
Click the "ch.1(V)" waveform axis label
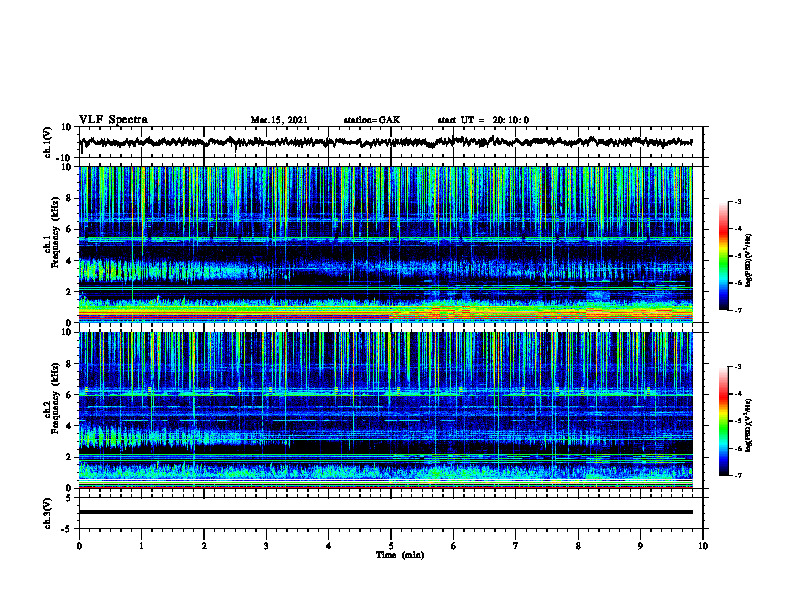tap(47, 142)
